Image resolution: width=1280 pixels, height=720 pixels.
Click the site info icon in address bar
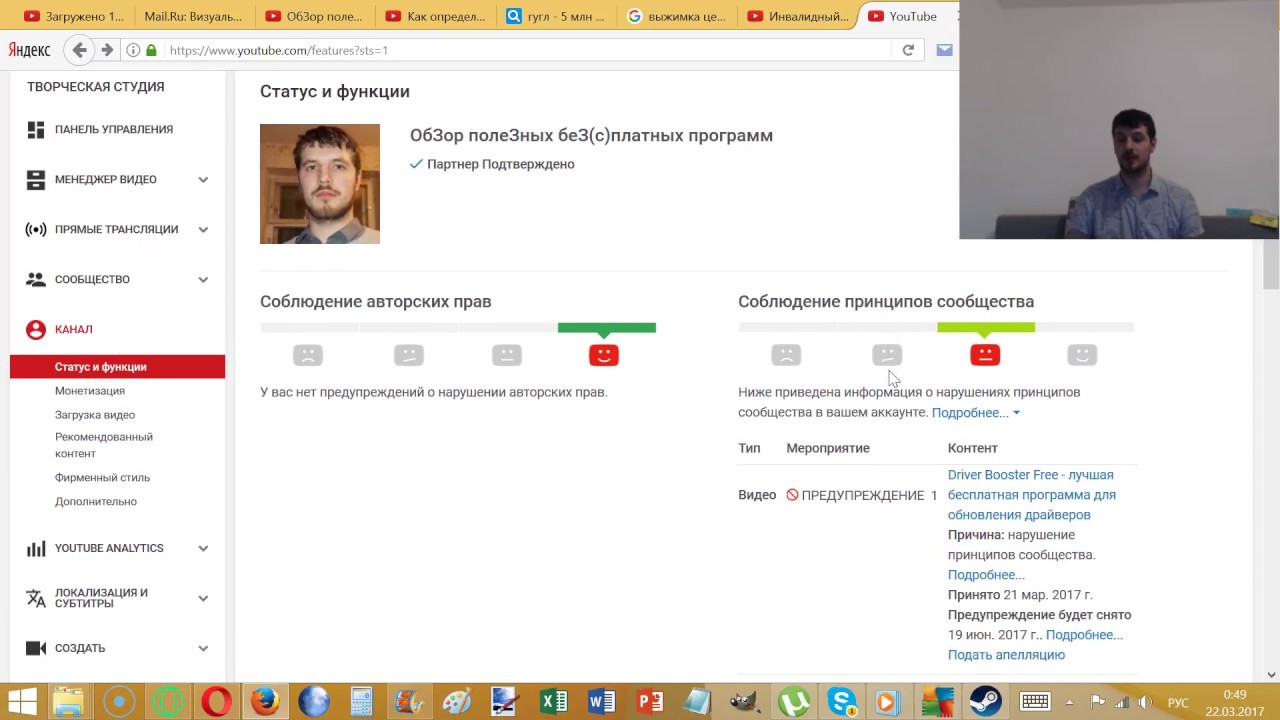[133, 50]
